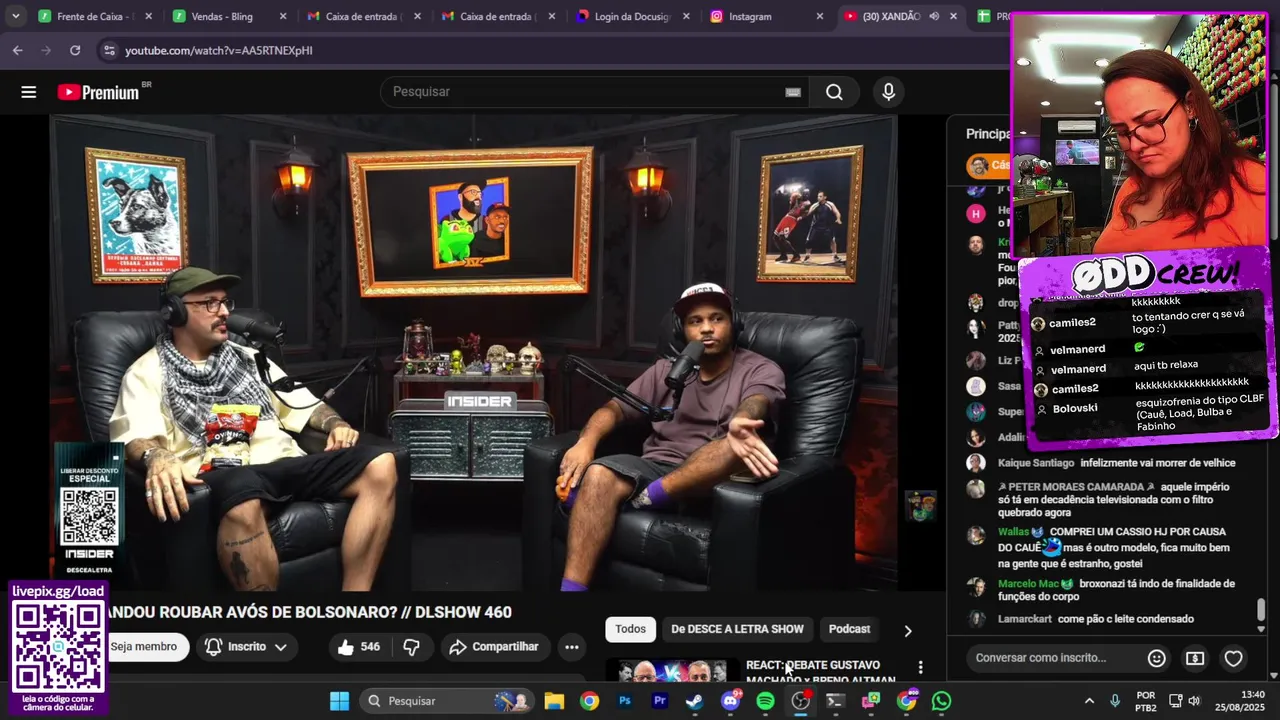Image resolution: width=1280 pixels, height=720 pixels.
Task: Open the REACT: DEBATE GUSTAVO MACHADO title
Action: pyautogui.click(x=820, y=671)
